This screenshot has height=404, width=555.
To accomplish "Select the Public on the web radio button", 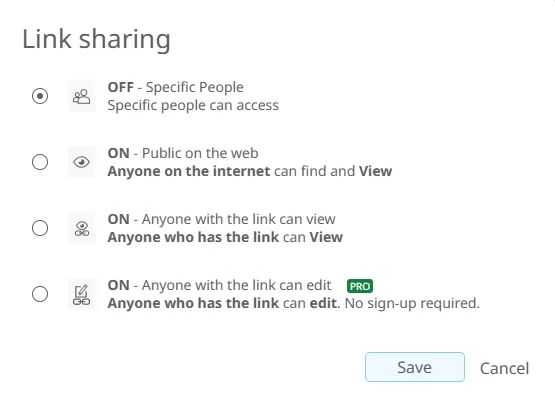I will click(40, 162).
